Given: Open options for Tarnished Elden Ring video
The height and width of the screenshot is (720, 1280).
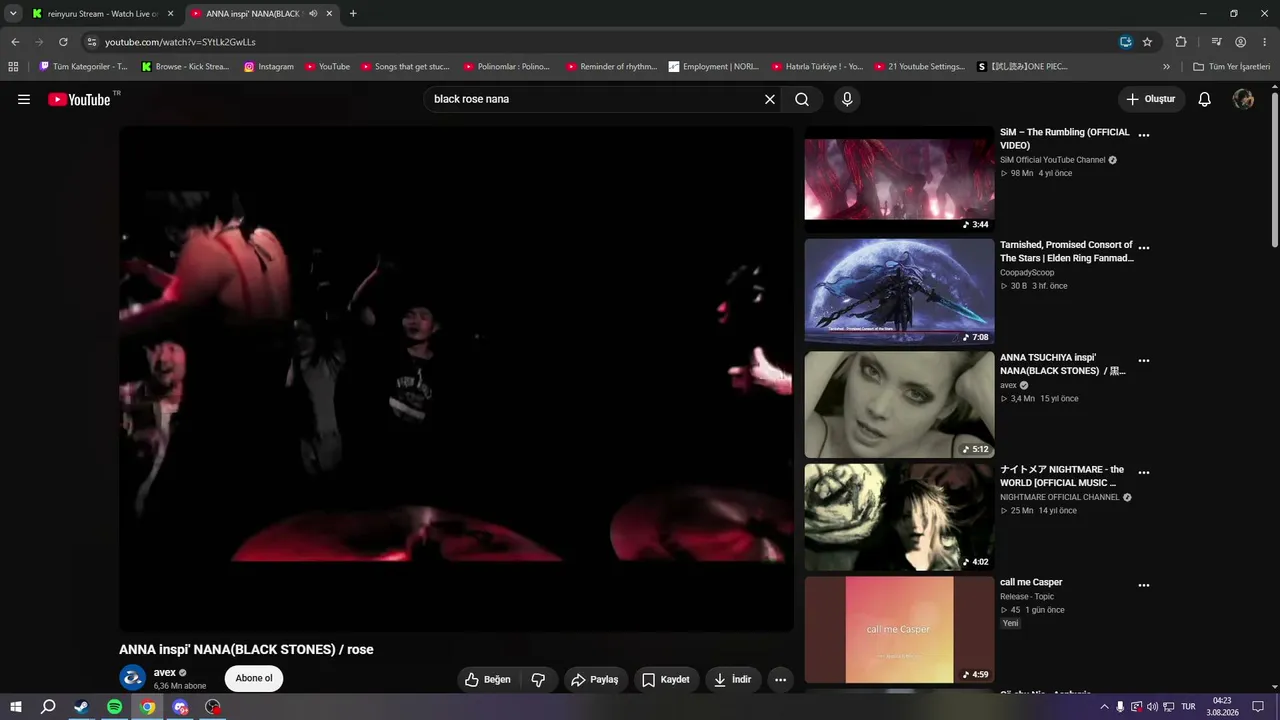Looking at the screenshot, I should pos(1144,248).
